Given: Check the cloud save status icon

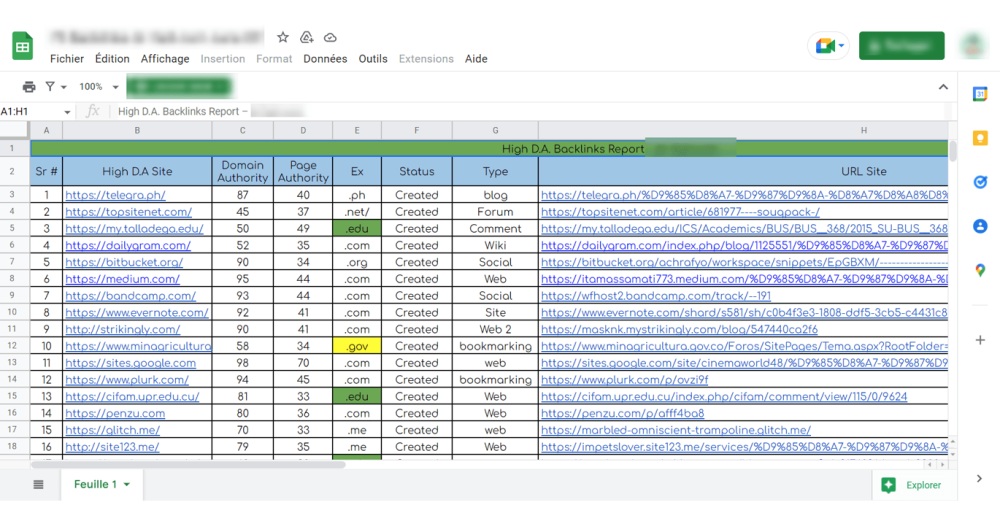Looking at the screenshot, I should pyautogui.click(x=330, y=37).
